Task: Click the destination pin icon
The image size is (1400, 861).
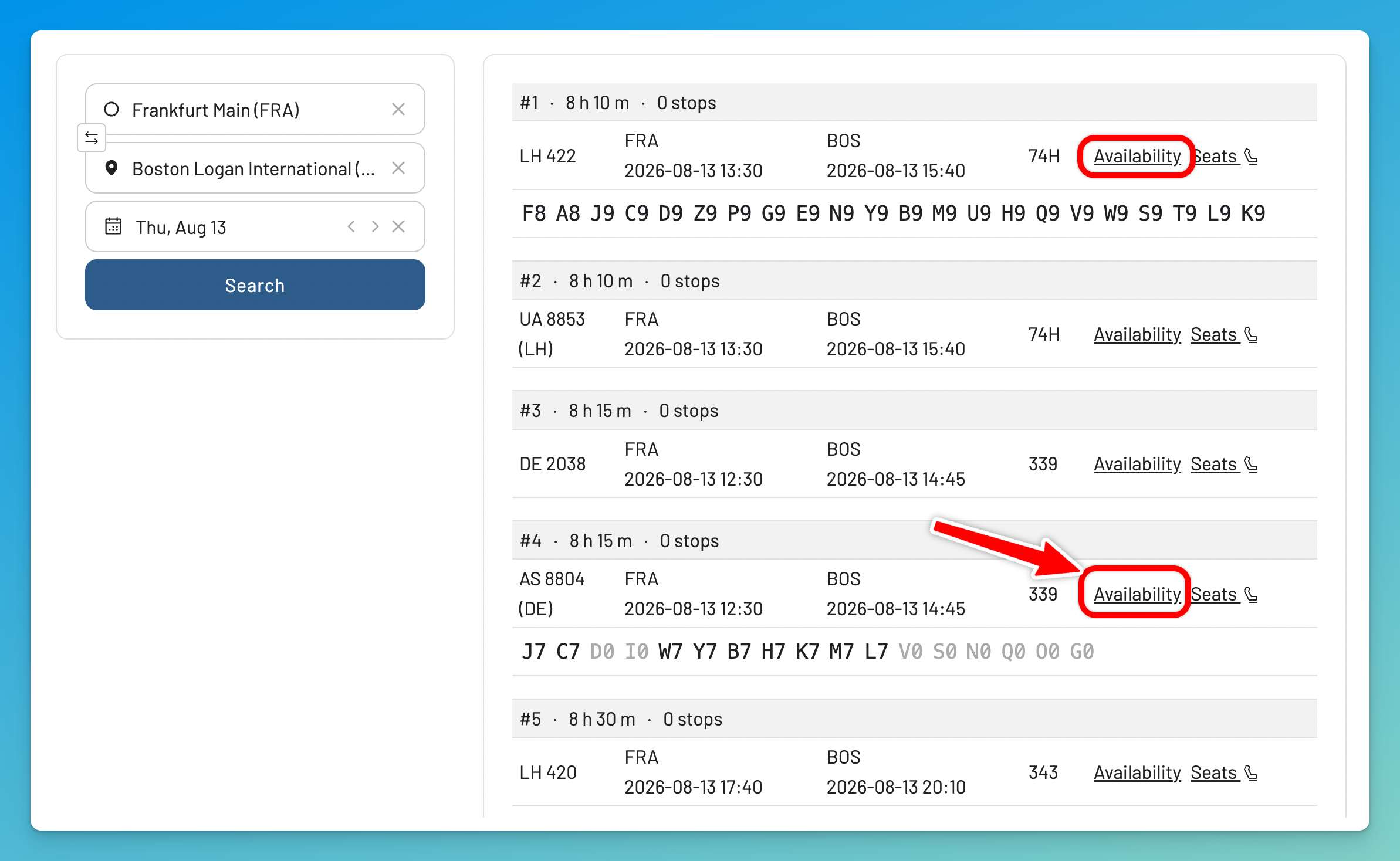Action: click(111, 168)
